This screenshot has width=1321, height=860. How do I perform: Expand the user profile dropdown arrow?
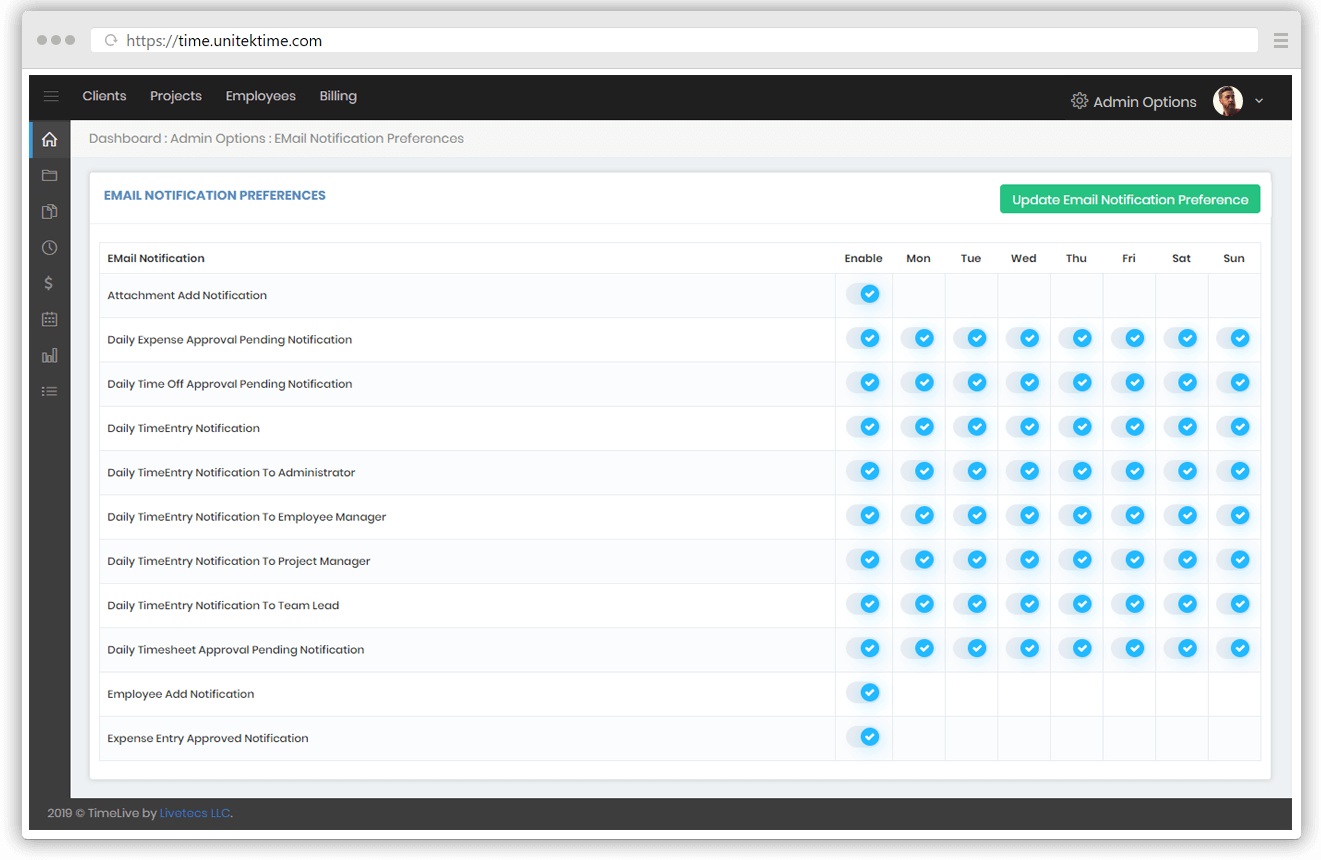(1259, 101)
